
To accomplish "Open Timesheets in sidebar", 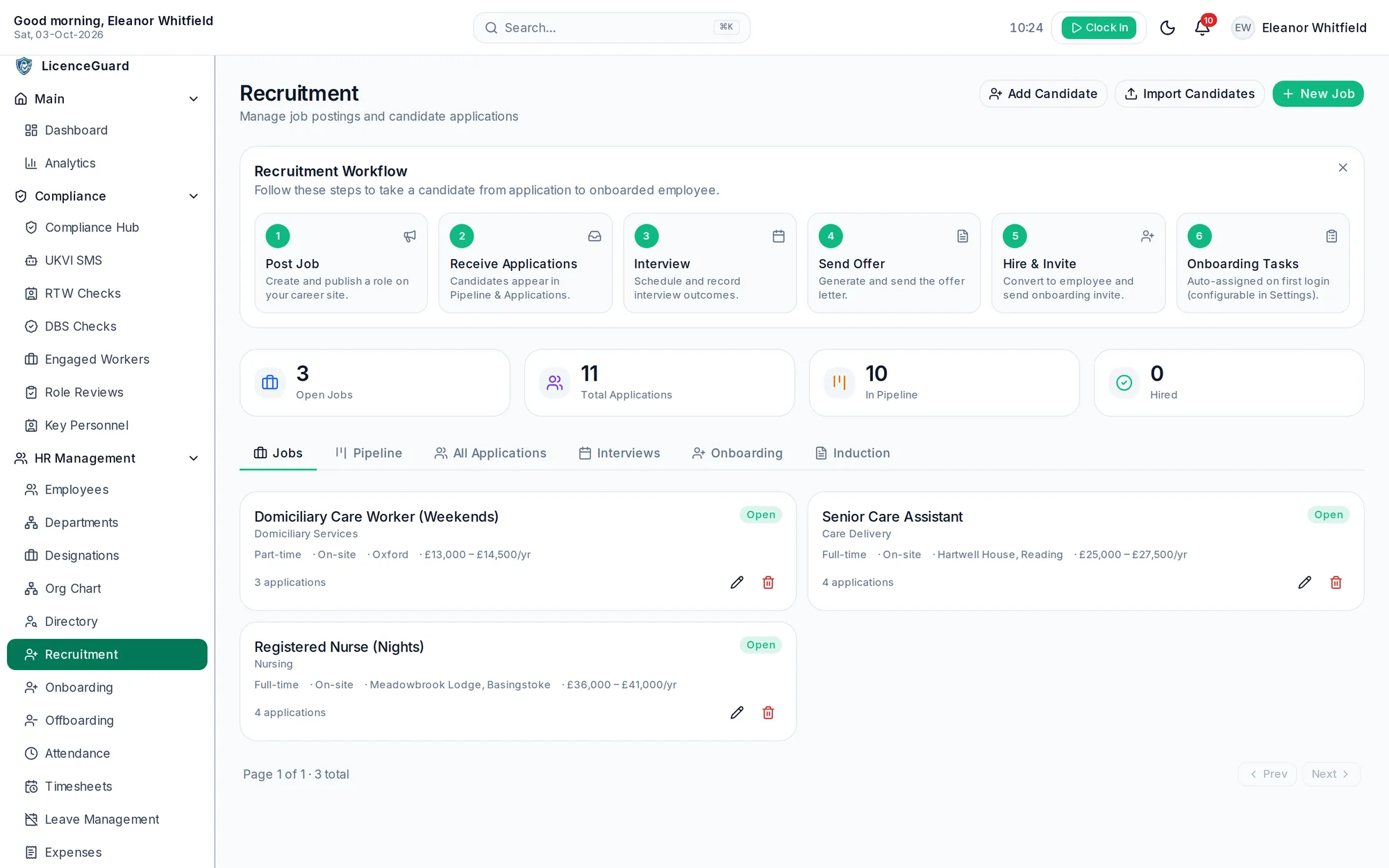I will click(108, 787).
